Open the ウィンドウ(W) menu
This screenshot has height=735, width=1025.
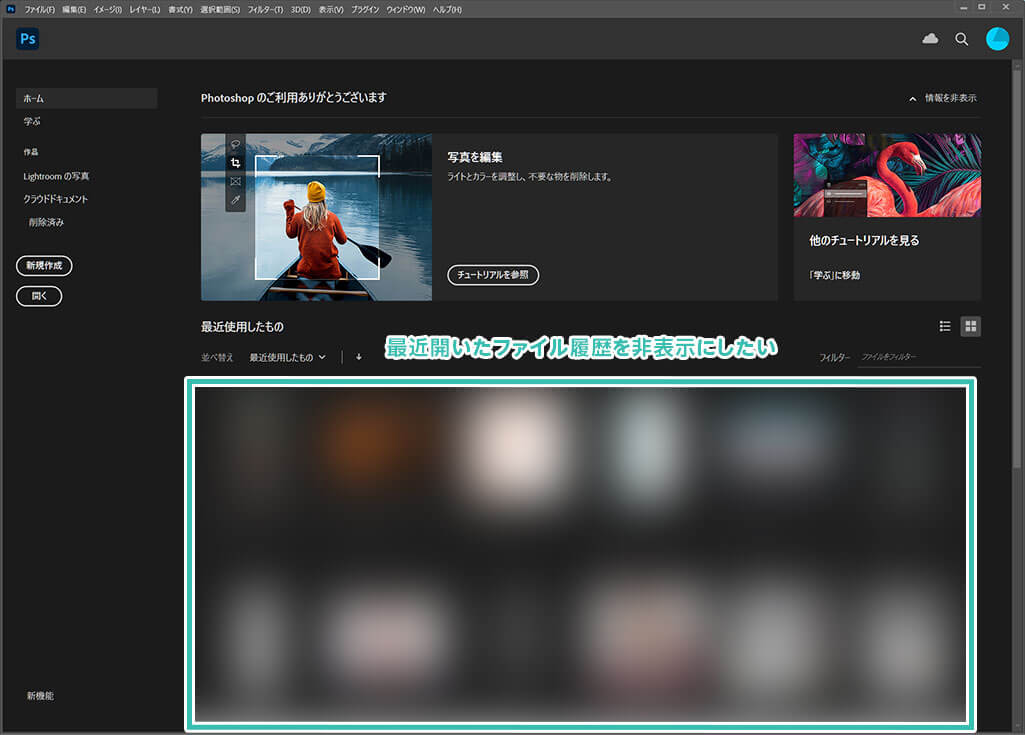pos(406,10)
